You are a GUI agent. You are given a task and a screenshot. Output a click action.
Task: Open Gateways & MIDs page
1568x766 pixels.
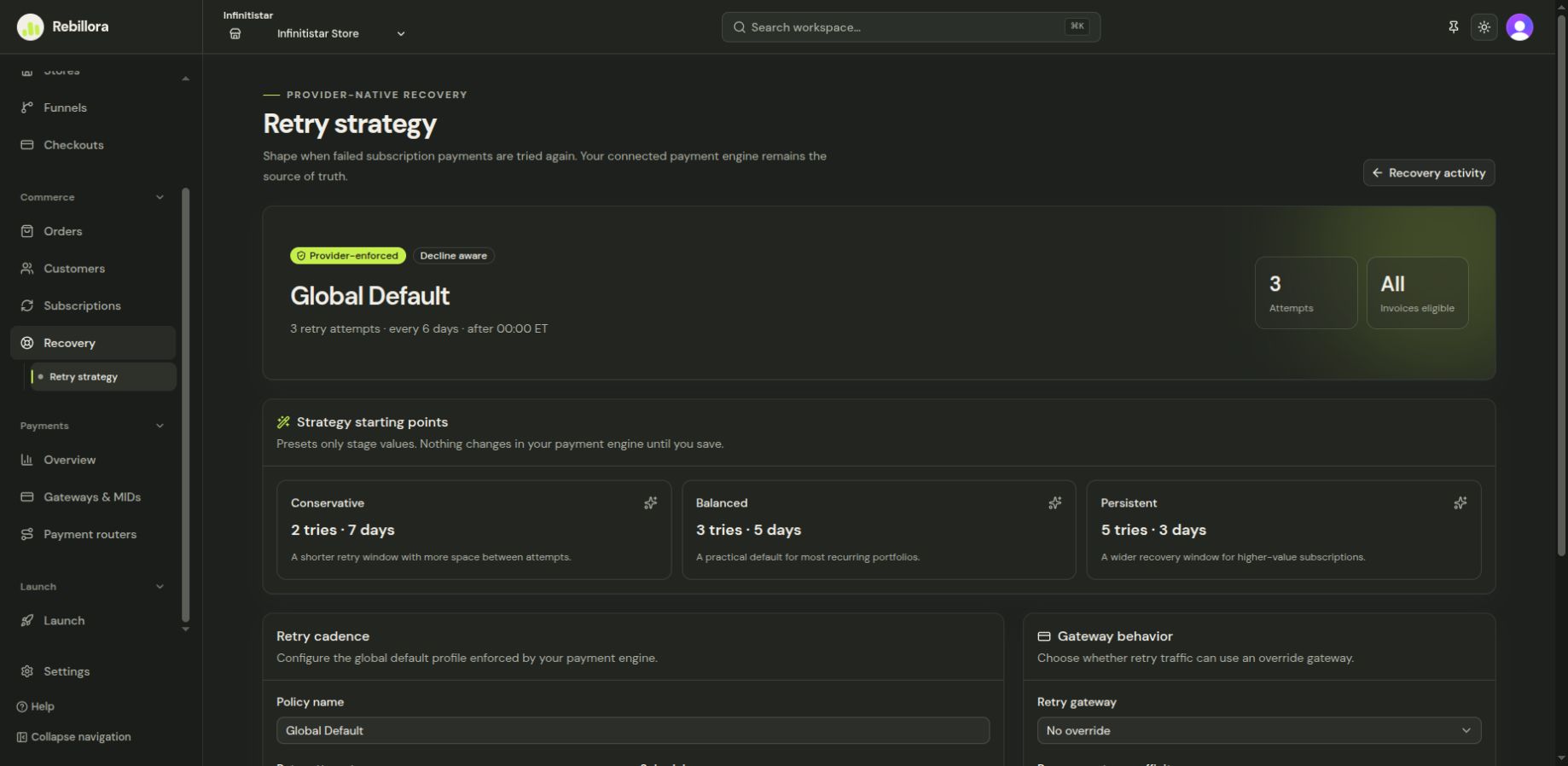92,497
